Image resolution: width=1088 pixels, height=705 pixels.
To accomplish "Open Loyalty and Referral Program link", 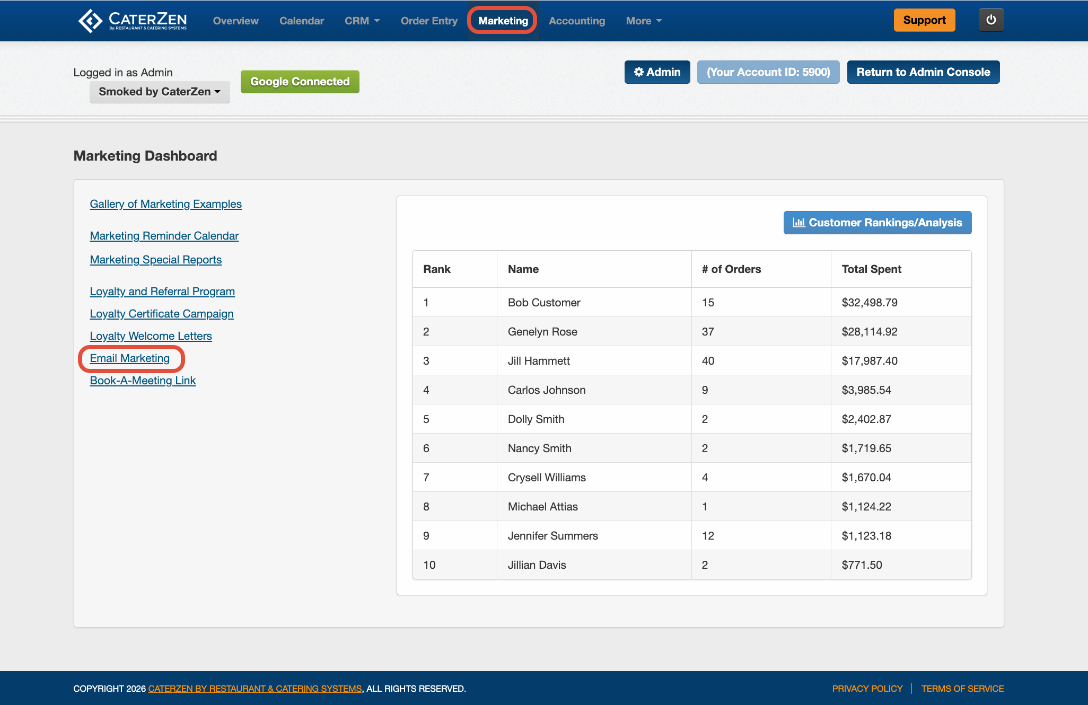I will point(162,291).
